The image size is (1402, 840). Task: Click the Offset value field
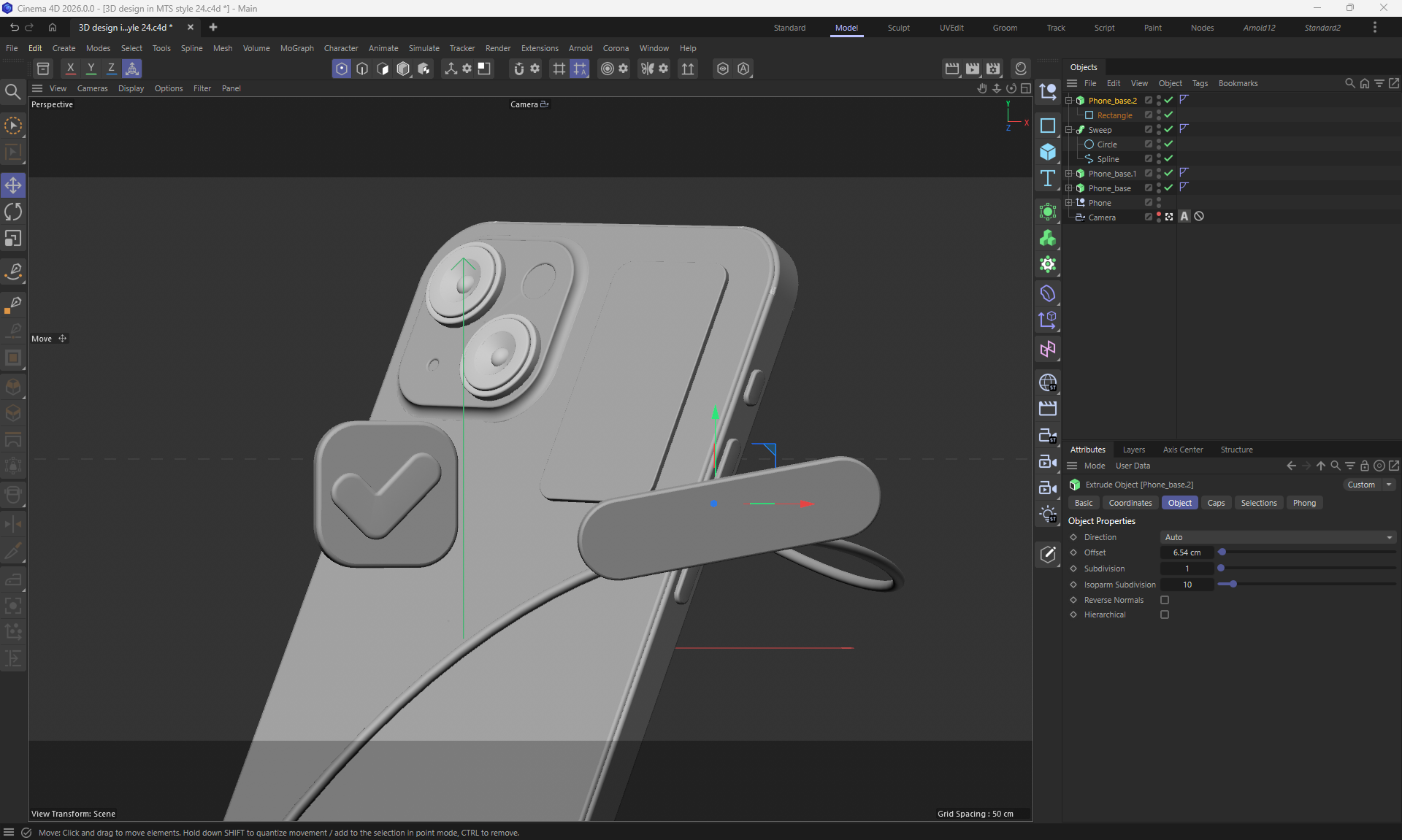pos(1187,552)
